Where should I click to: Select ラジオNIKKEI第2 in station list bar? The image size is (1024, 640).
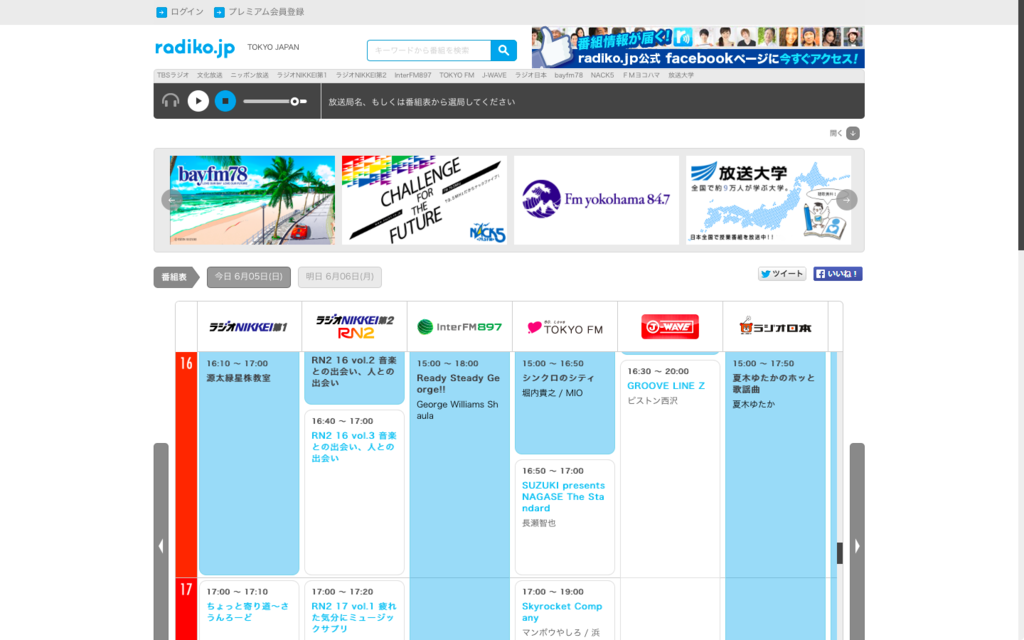click(x=361, y=75)
